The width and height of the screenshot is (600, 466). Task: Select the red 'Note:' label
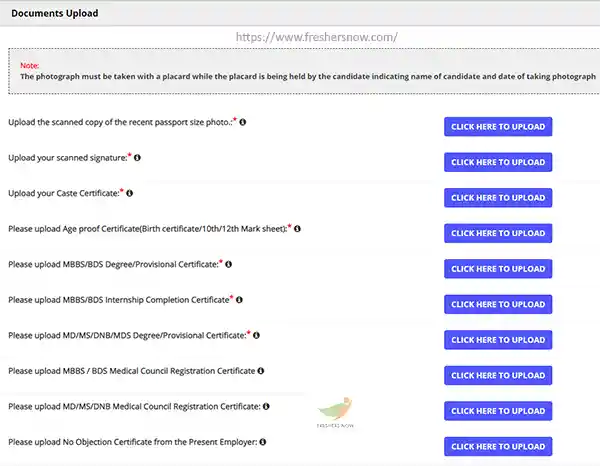(29, 65)
